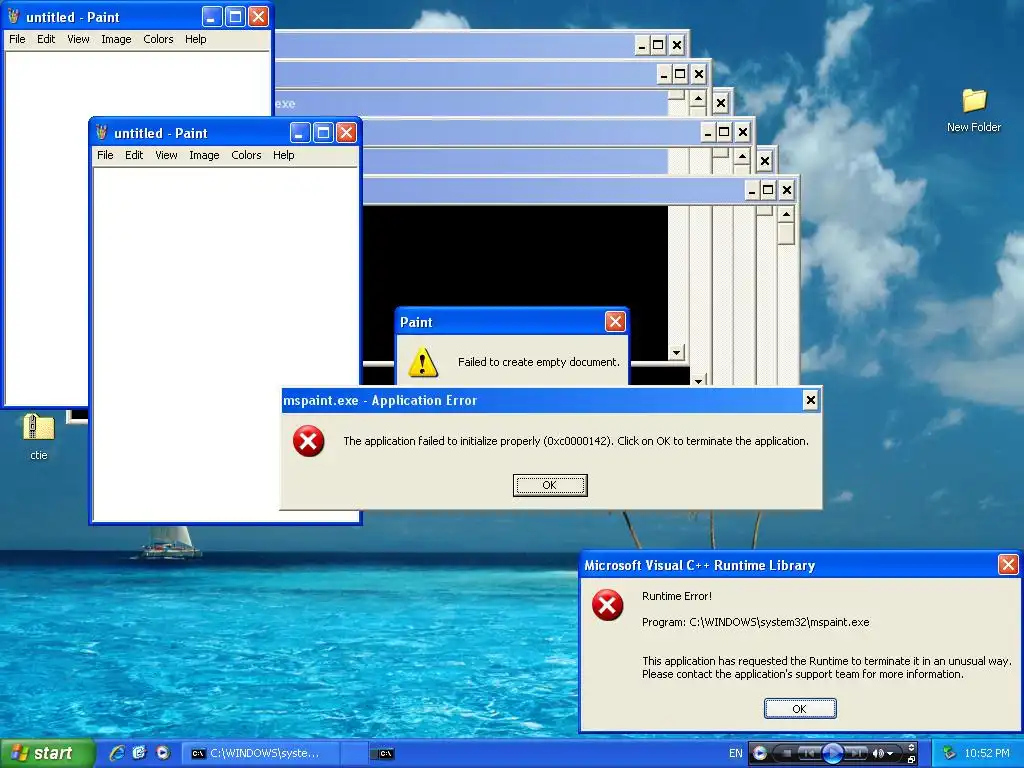Open the File menu in the rear Paint window
The width and height of the screenshot is (1024, 768).
click(17, 39)
